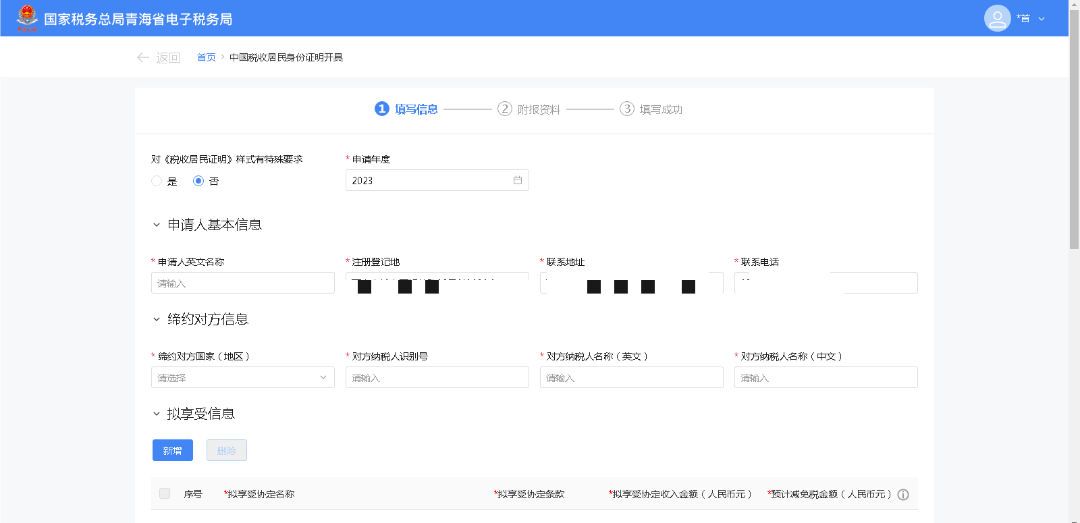Click step 3 填写成功 circle icon
Viewport: 1080px width, 523px height.
(x=627, y=109)
